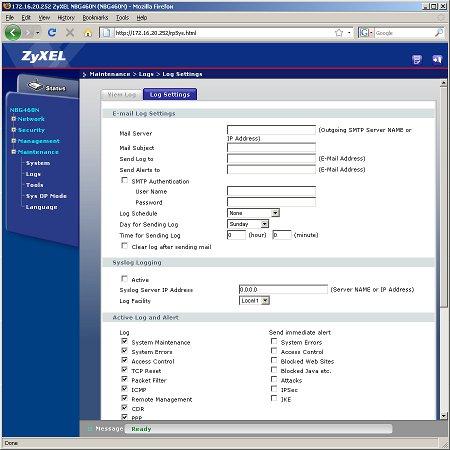Screen dimensions: 450x450
Task: Open the View menu
Action: click(44, 18)
